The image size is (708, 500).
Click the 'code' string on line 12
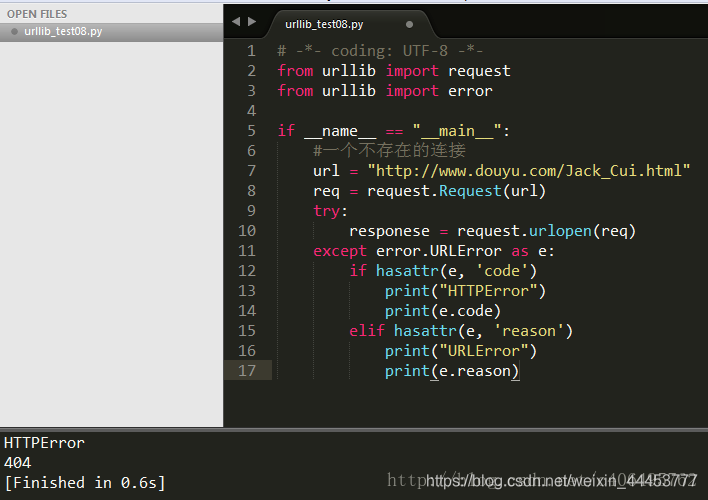point(502,271)
